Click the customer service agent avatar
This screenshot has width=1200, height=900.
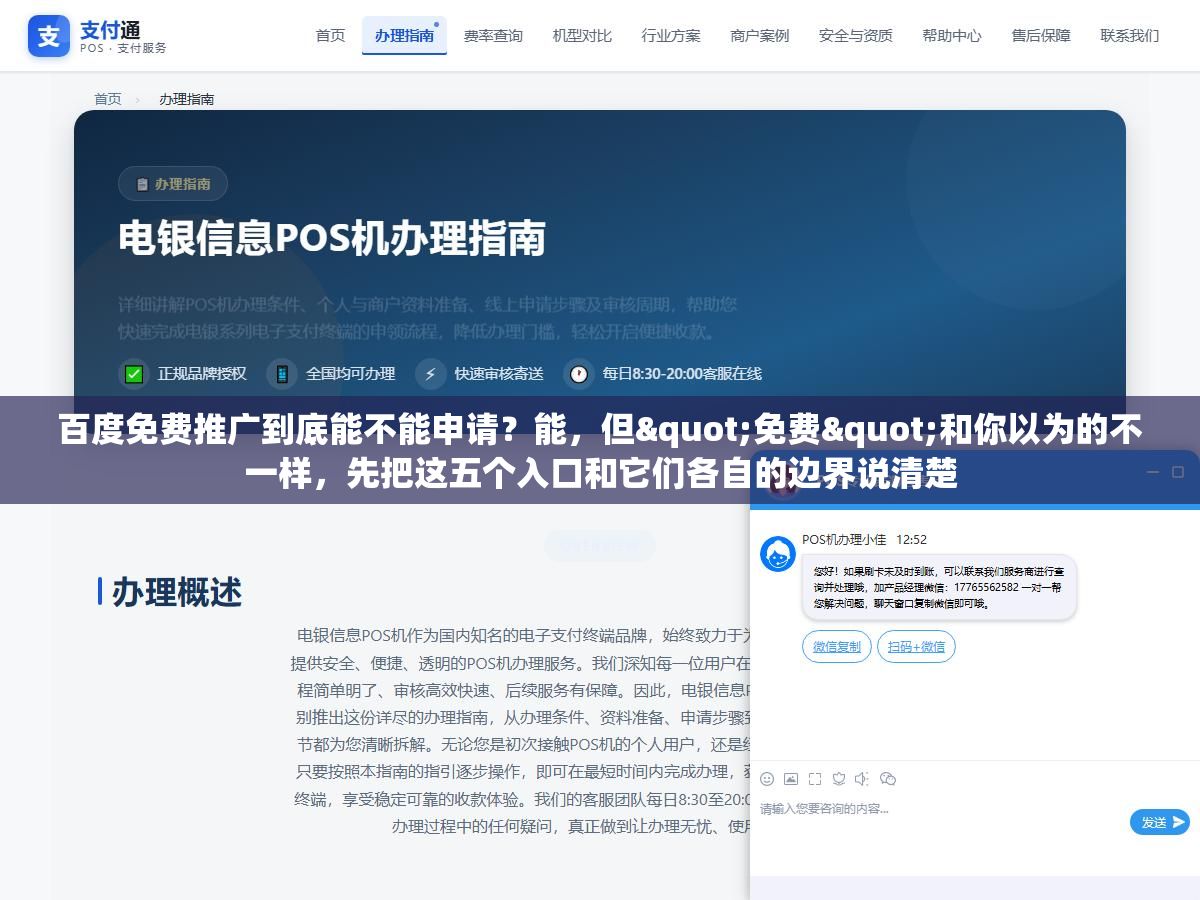coord(778,554)
